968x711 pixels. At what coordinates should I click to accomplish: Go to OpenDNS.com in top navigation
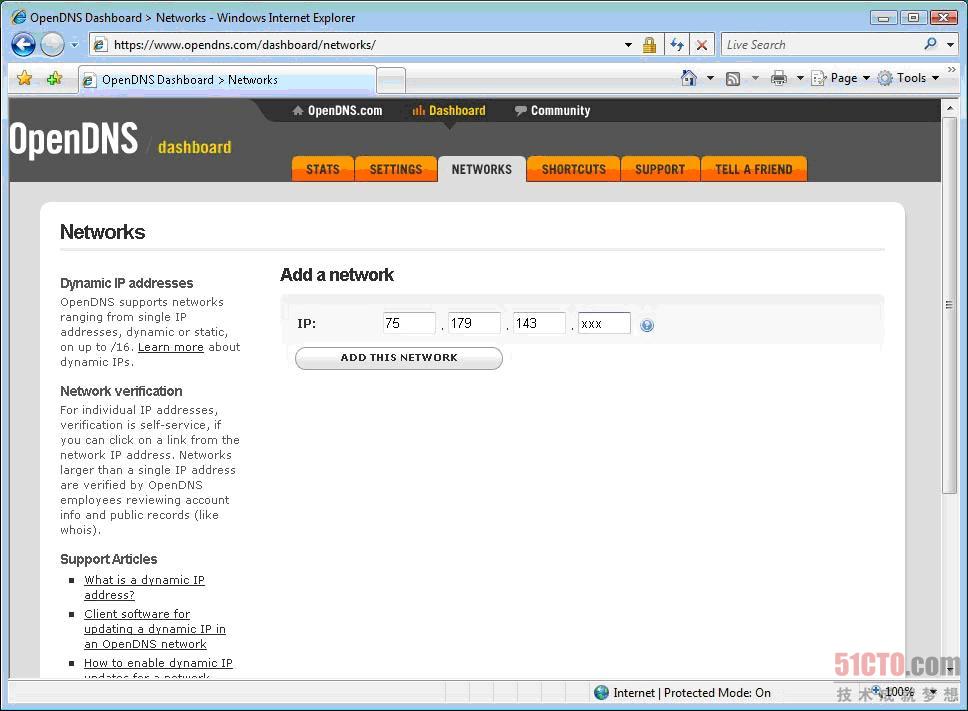[337, 110]
